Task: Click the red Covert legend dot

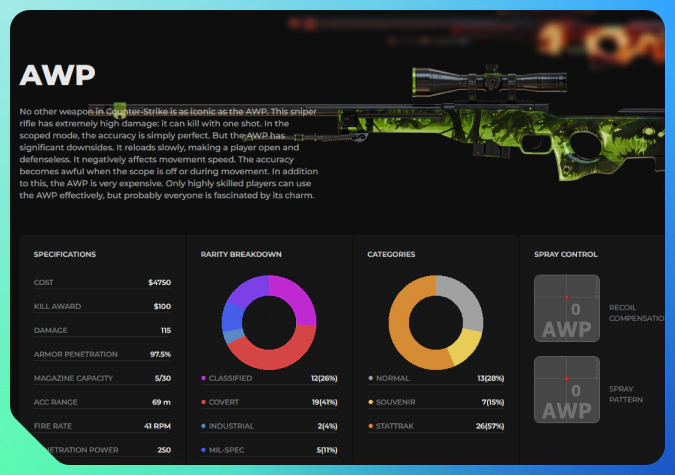Action: pos(203,402)
